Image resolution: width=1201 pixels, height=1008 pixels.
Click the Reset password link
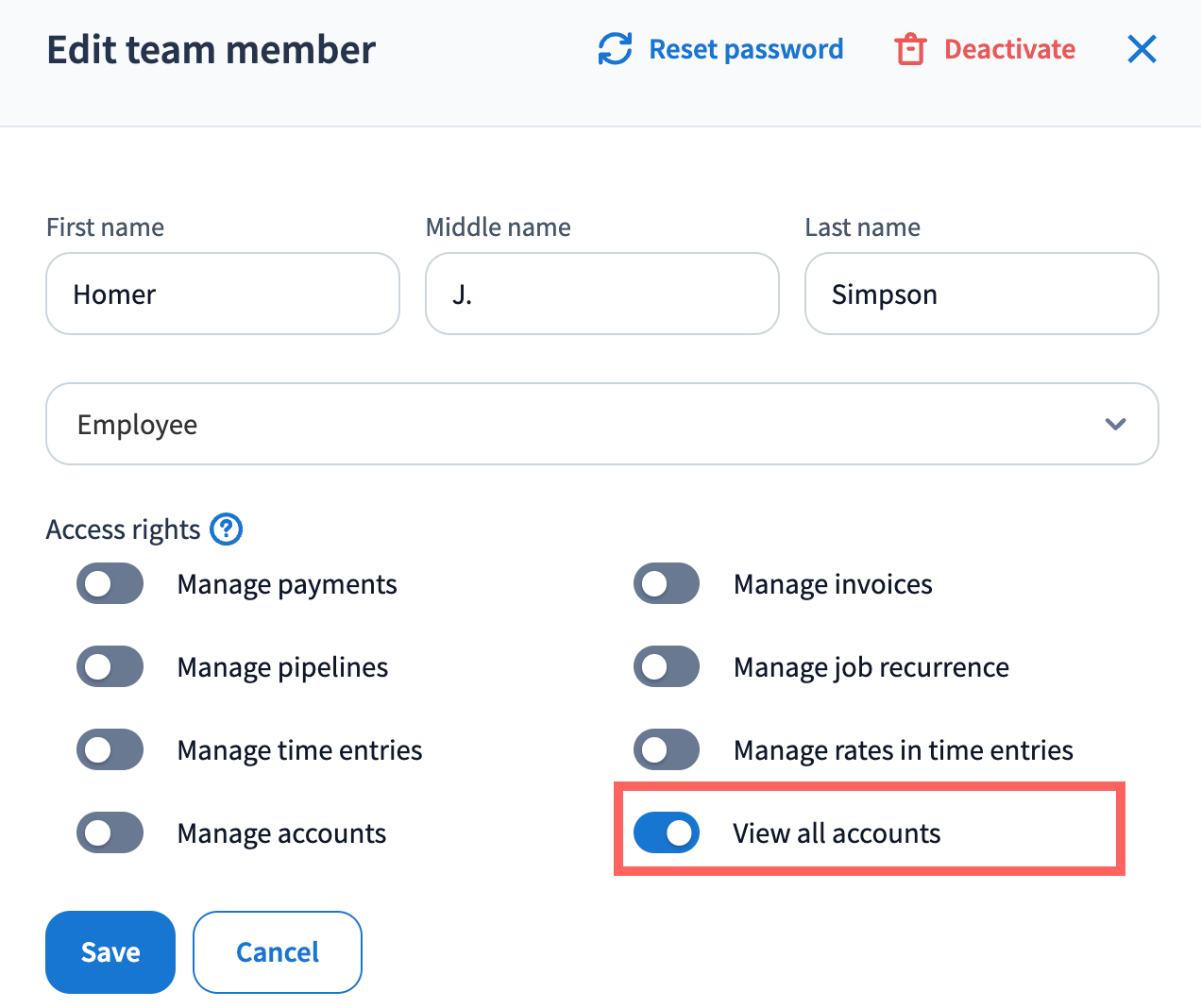click(x=746, y=49)
